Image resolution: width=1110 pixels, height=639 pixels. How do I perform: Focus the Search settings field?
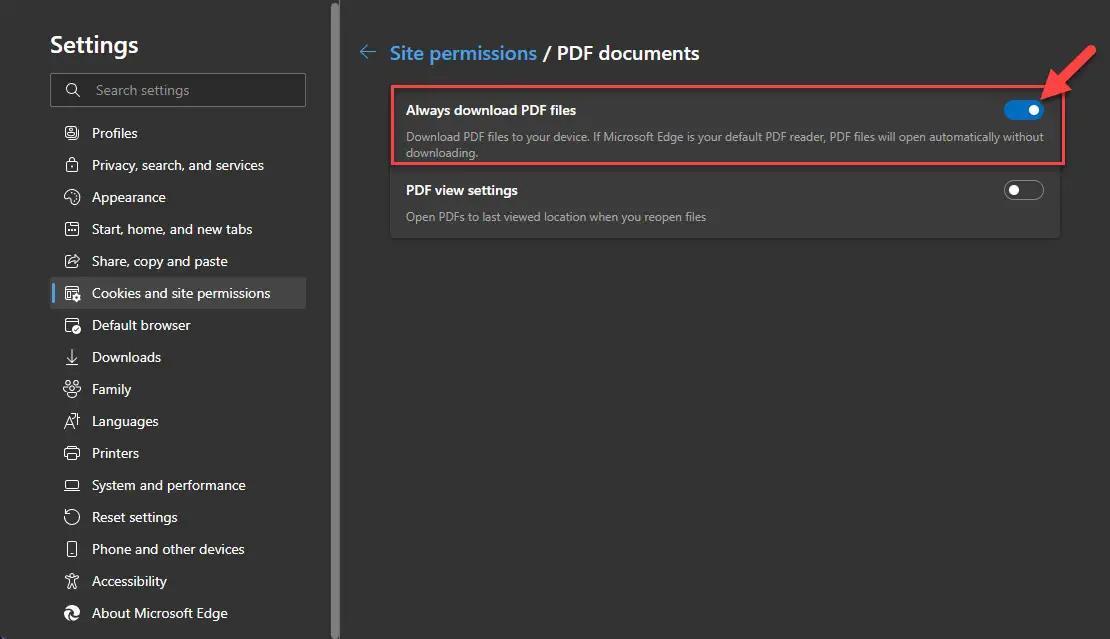click(178, 90)
